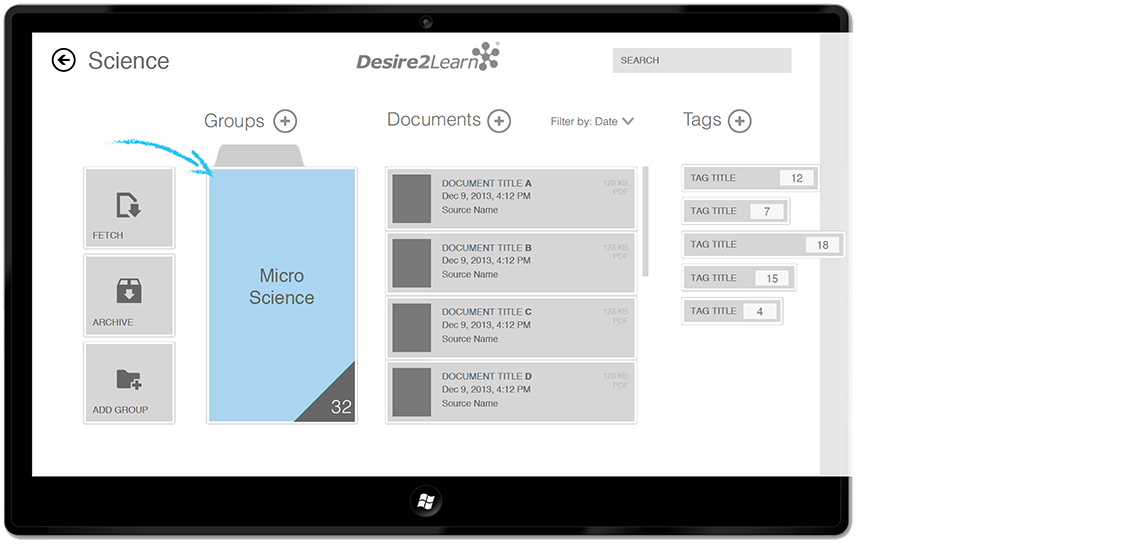Viewport: 1143px width, 545px height.
Task: Add a new tag with plus icon
Action: [739, 121]
